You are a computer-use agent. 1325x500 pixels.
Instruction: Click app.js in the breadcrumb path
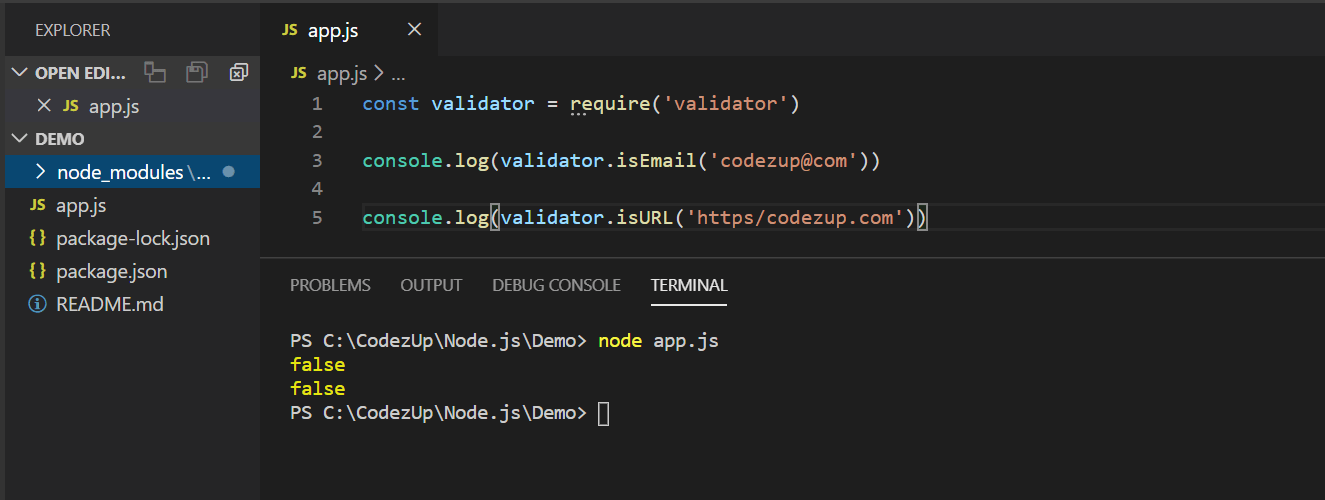tap(342, 73)
